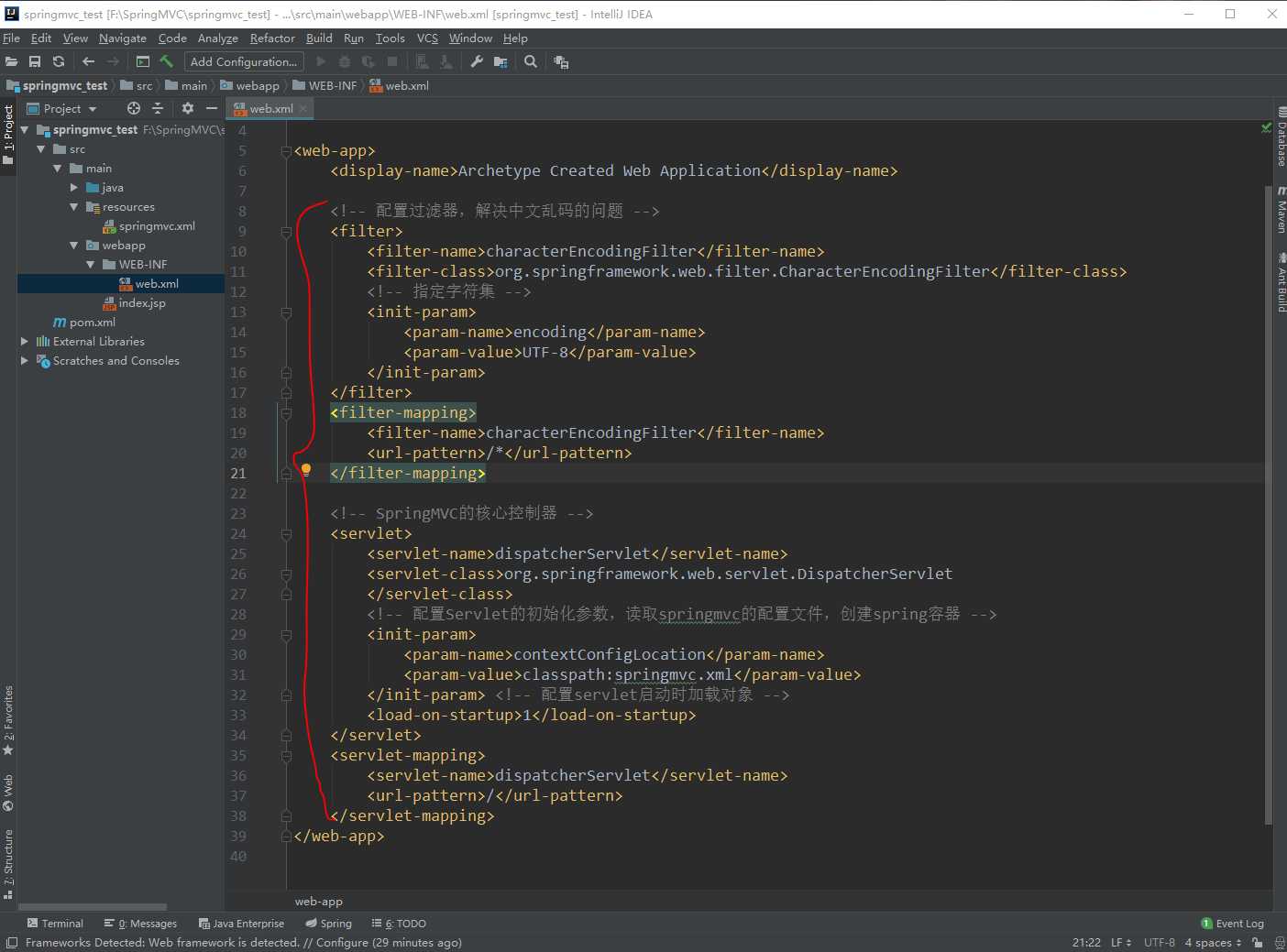The width and height of the screenshot is (1287, 952).
Task: Click the yellow intention lightbulb on line 21
Action: pos(306,470)
